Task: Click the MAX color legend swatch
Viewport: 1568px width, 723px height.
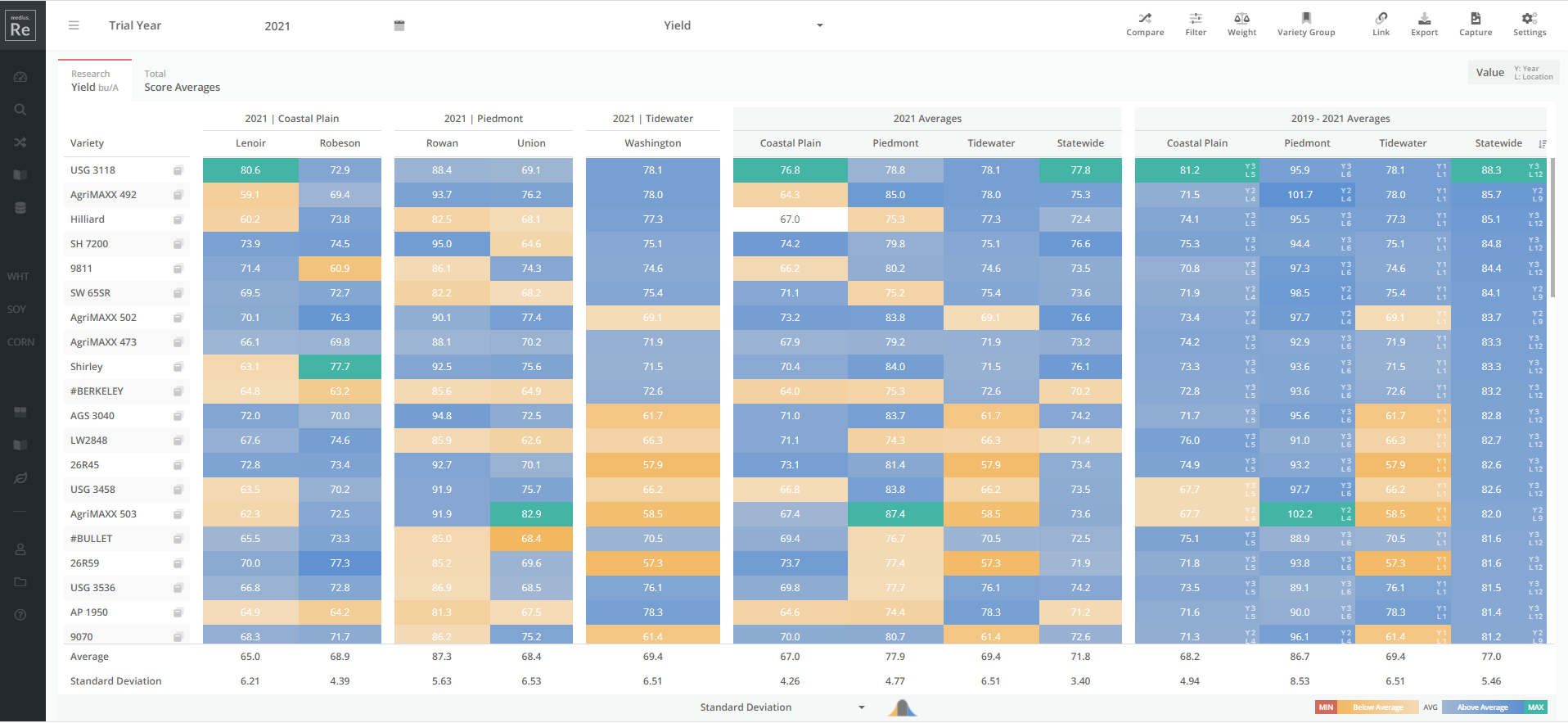Action: tap(1535, 707)
